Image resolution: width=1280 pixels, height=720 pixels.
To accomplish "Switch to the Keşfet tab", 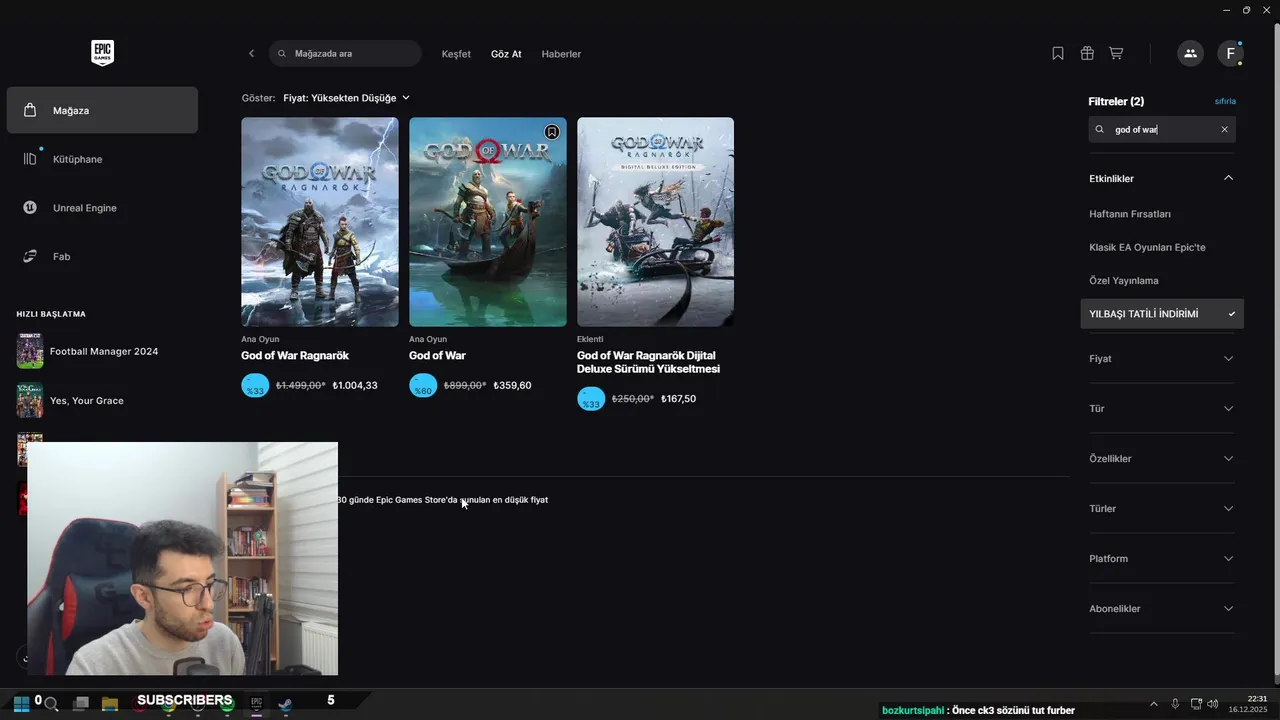I will point(456,54).
